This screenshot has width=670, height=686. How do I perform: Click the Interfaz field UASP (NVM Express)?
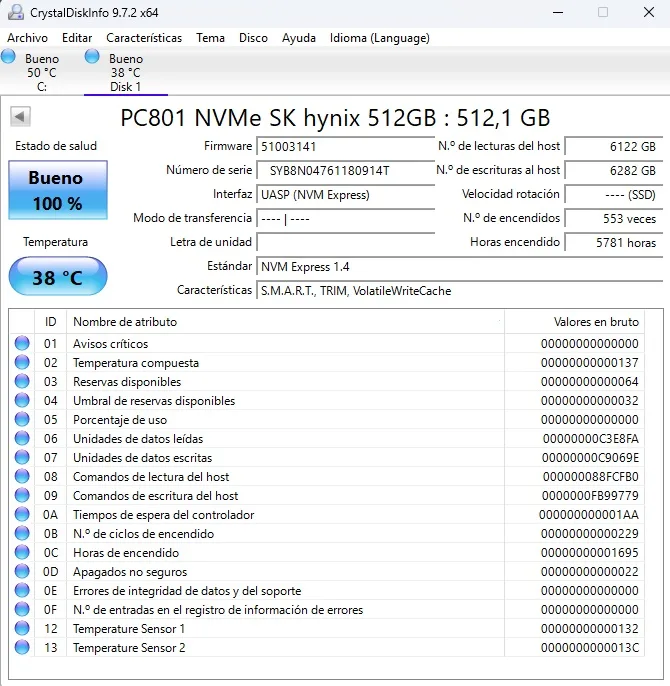click(x=345, y=194)
